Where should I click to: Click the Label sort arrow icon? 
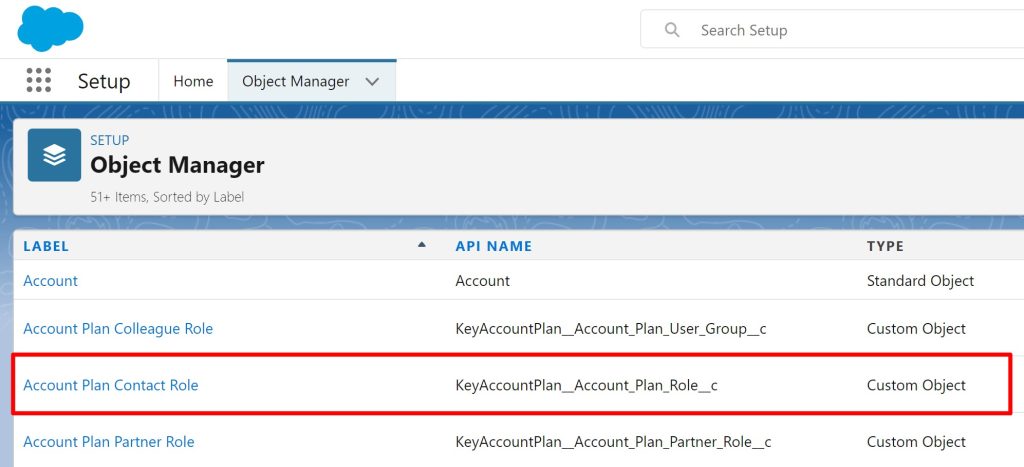coord(422,245)
